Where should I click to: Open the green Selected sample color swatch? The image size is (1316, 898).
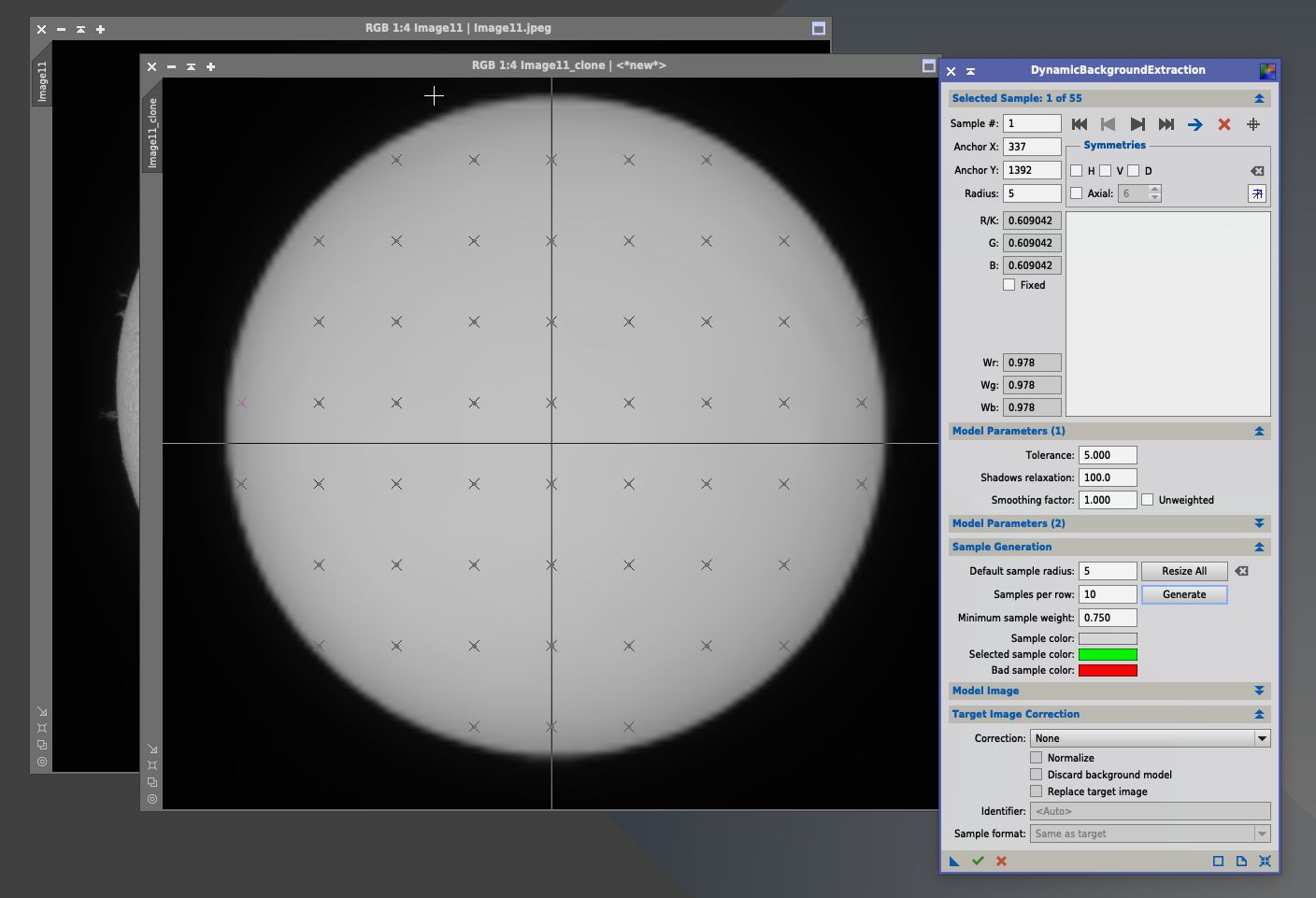(1108, 654)
